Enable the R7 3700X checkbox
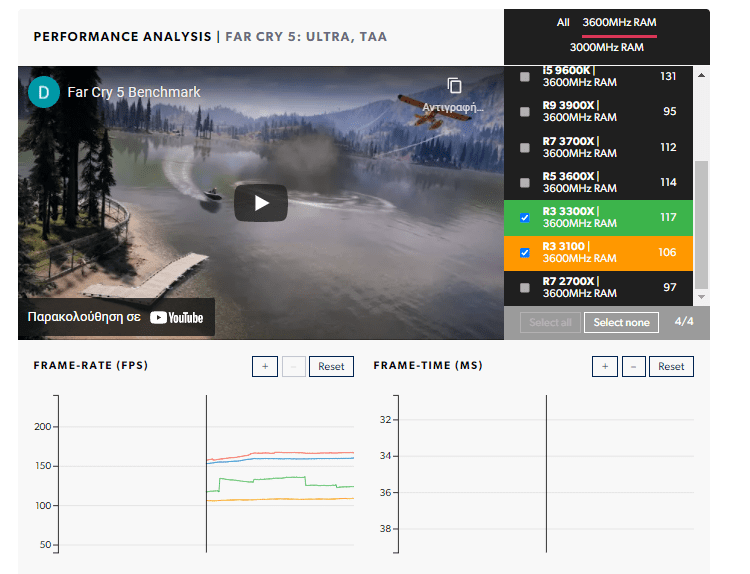Image resolution: width=750 pixels, height=574 pixels. (525, 147)
